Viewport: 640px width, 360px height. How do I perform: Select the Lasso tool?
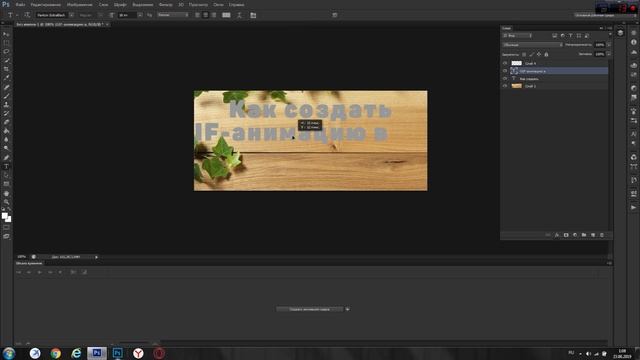click(6, 52)
